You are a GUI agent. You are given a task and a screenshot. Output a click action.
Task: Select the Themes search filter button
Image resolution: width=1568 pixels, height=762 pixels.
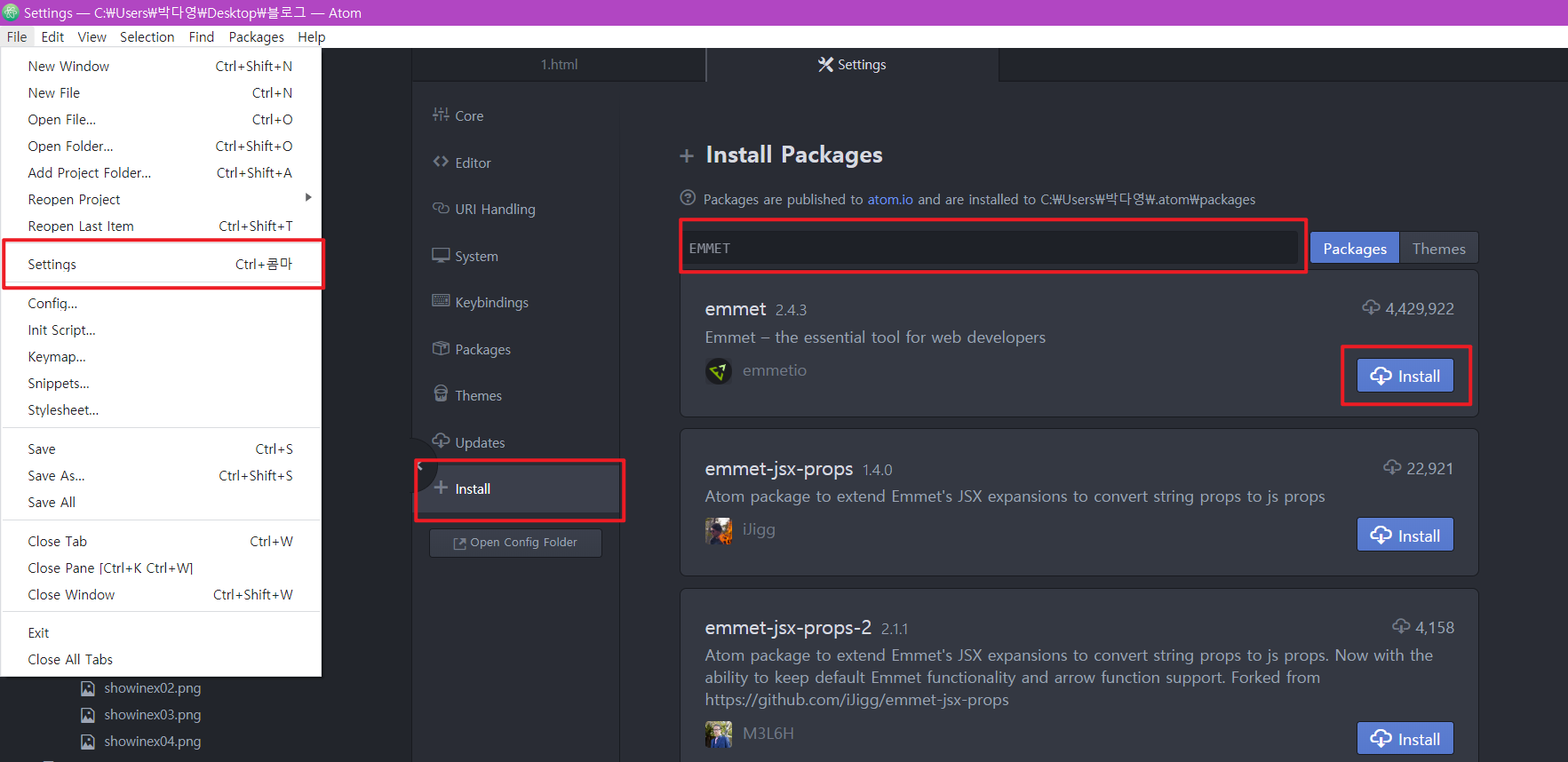pyautogui.click(x=1438, y=249)
